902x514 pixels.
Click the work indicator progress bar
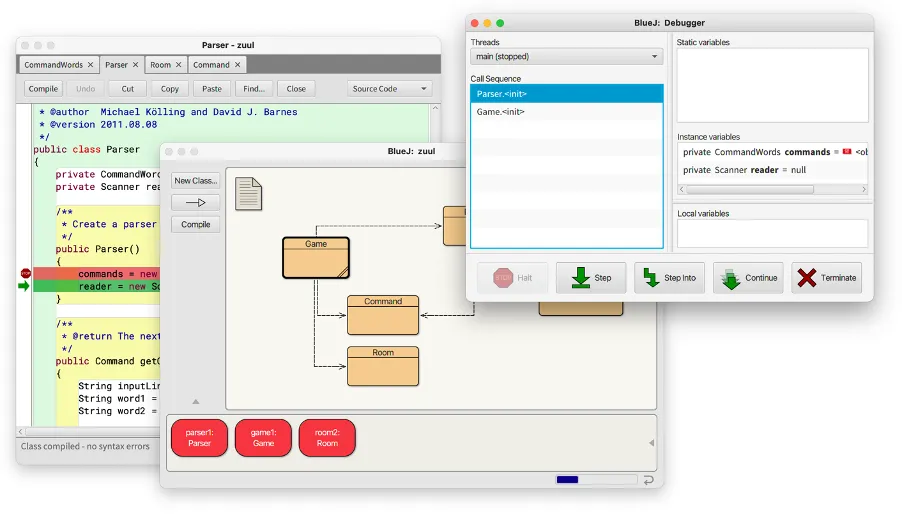(x=597, y=480)
